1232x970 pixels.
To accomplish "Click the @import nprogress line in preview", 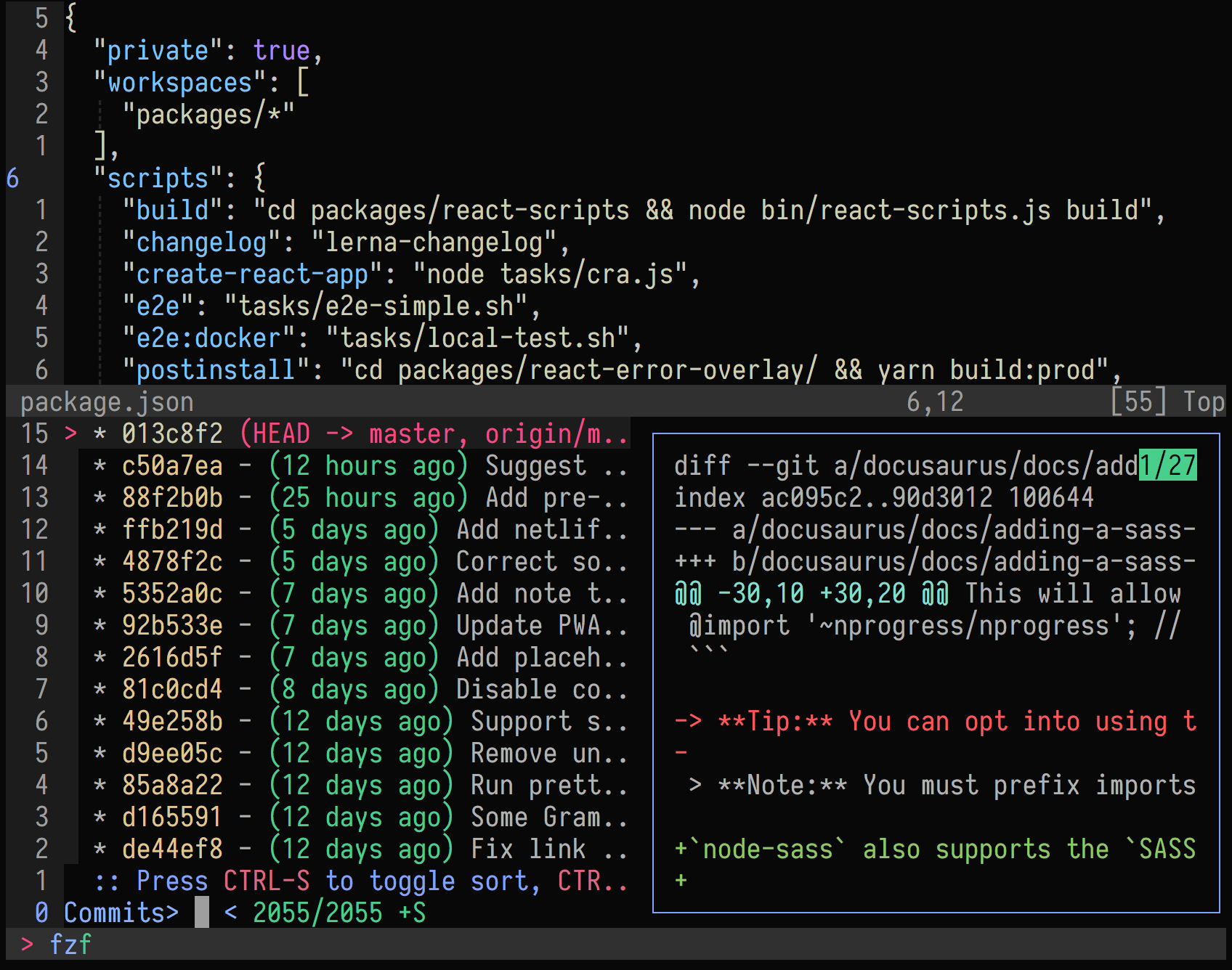I will point(935,625).
